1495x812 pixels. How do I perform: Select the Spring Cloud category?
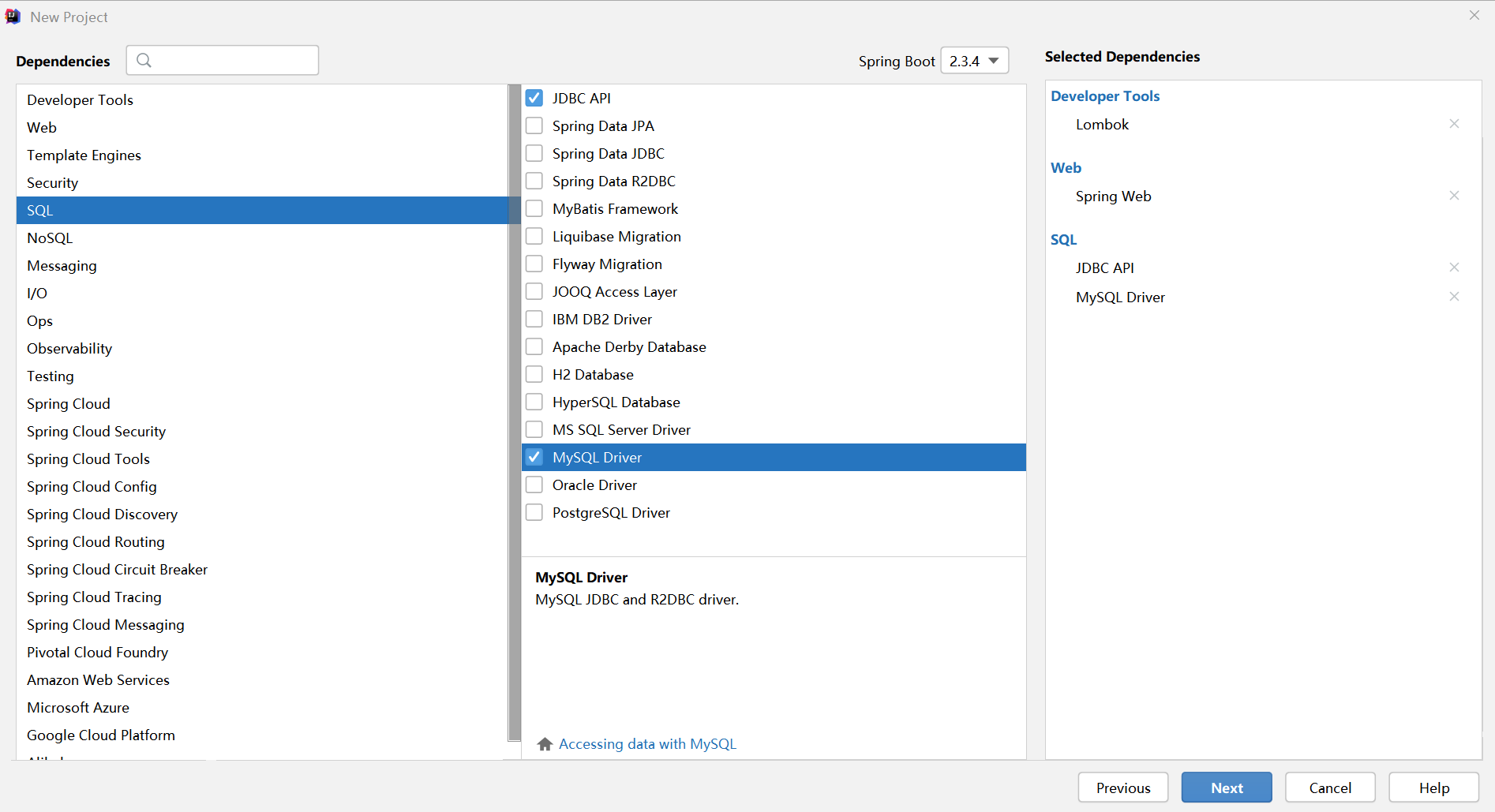click(x=262, y=403)
